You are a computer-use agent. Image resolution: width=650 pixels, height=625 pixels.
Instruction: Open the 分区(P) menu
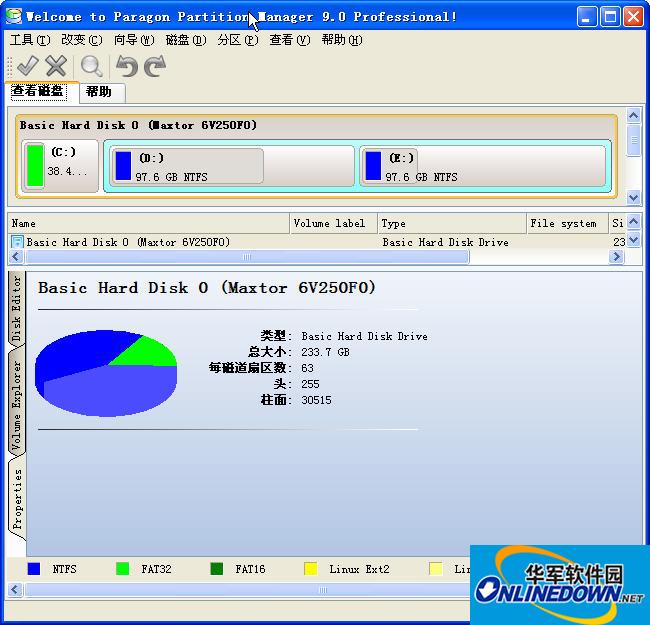(238, 40)
